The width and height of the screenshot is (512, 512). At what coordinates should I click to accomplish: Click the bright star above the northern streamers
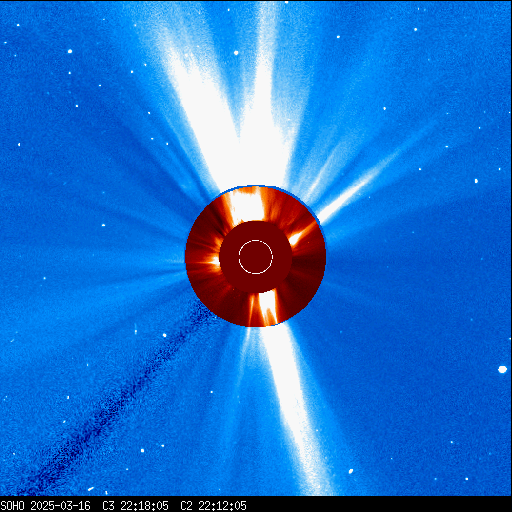tap(236, 53)
